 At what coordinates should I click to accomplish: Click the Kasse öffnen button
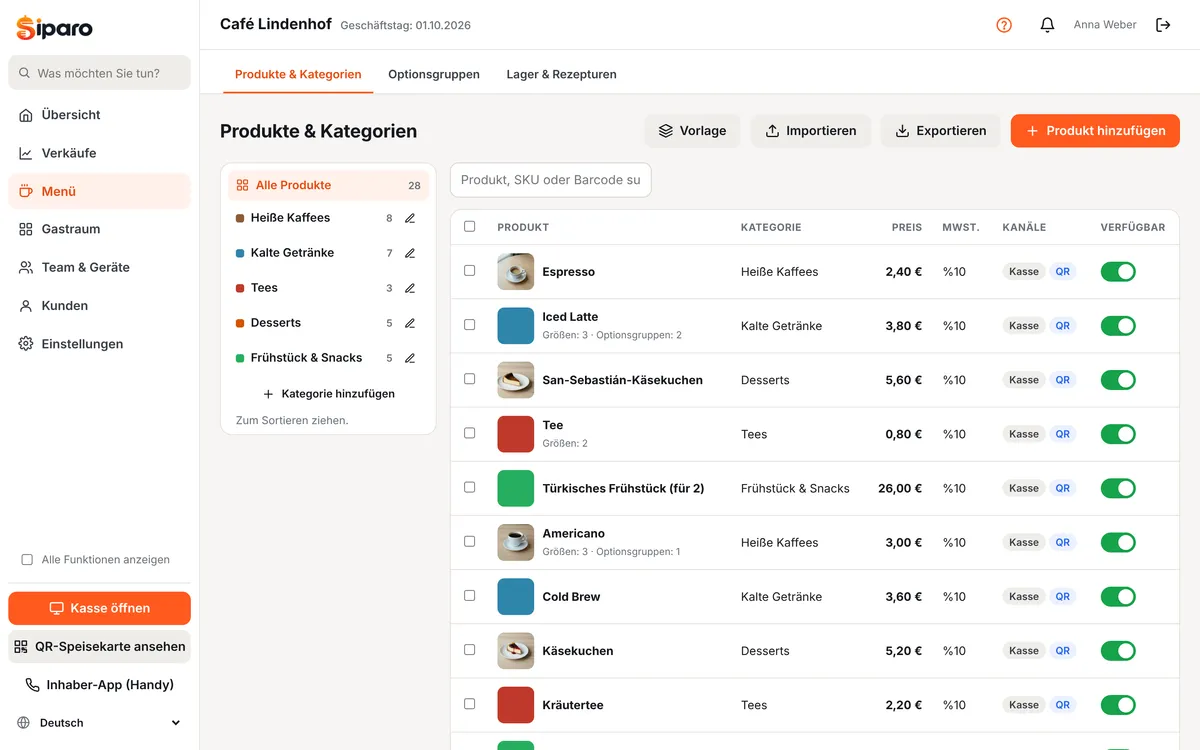99,608
